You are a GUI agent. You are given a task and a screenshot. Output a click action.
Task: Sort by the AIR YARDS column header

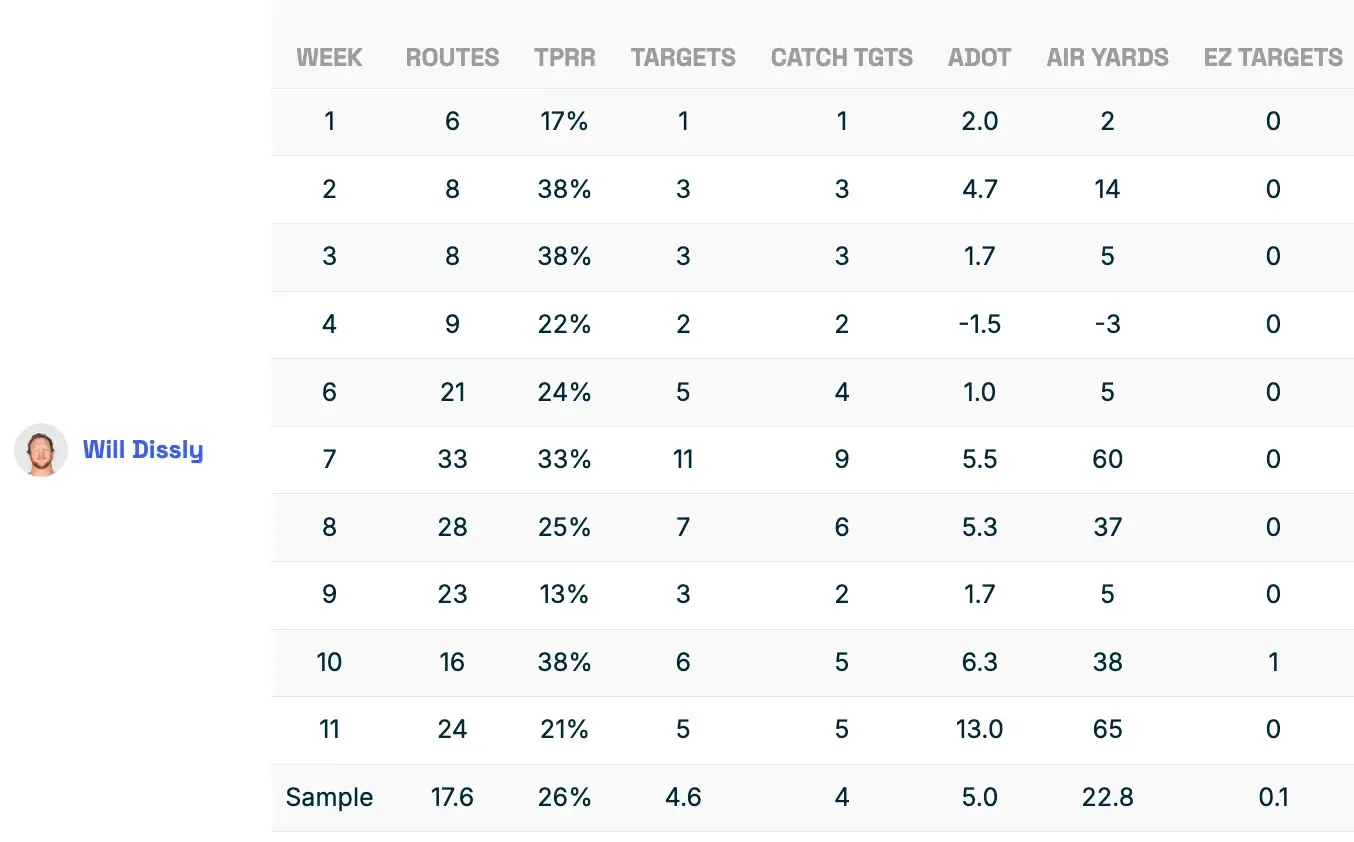tap(1107, 58)
